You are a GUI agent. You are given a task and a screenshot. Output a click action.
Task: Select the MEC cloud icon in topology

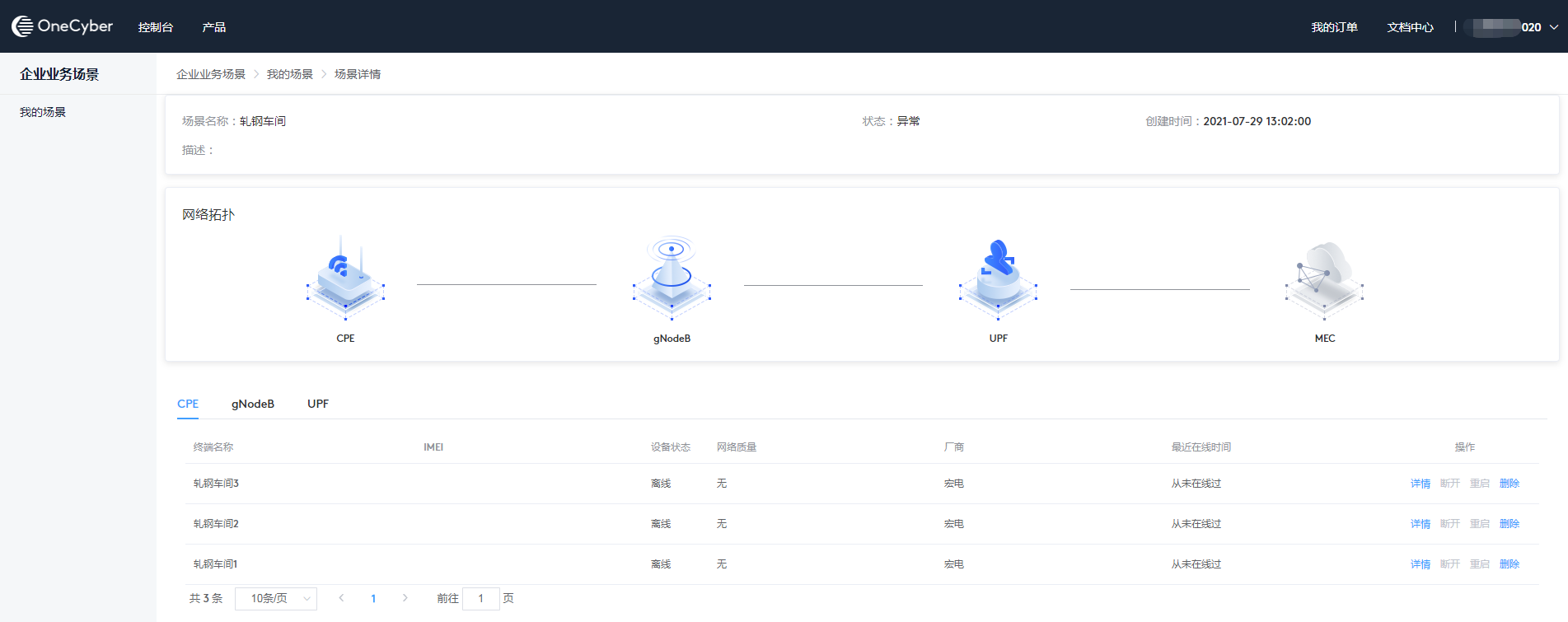(x=1324, y=278)
